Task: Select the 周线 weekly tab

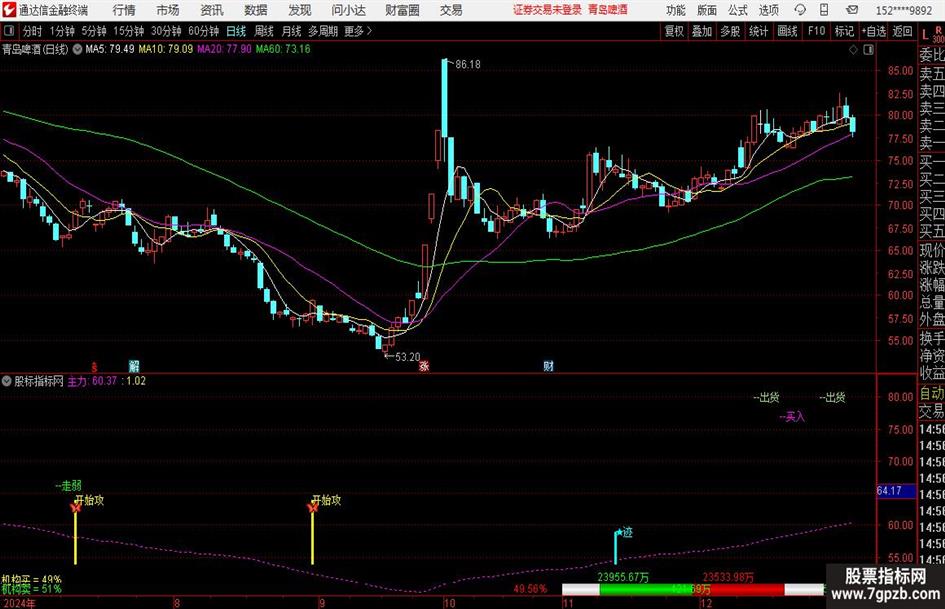Action: (x=264, y=31)
